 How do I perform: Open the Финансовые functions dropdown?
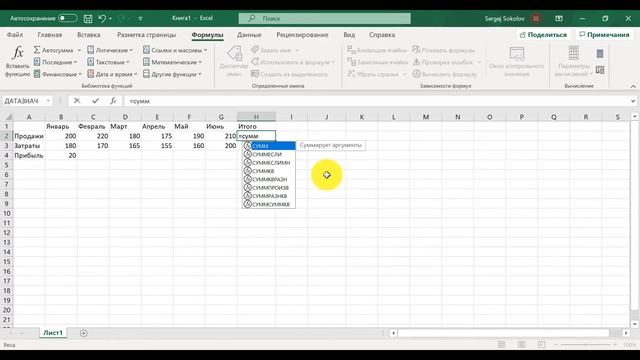pyautogui.click(x=58, y=74)
